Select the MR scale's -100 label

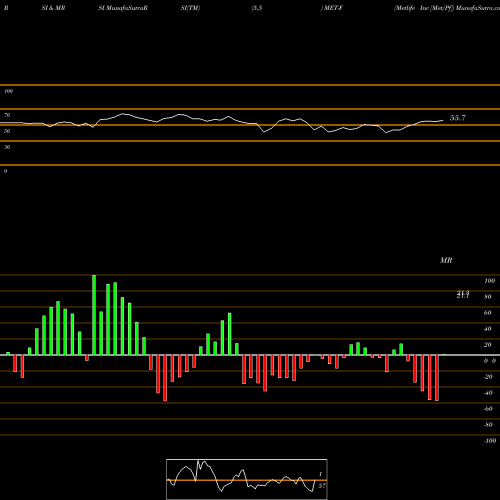(x=490, y=441)
